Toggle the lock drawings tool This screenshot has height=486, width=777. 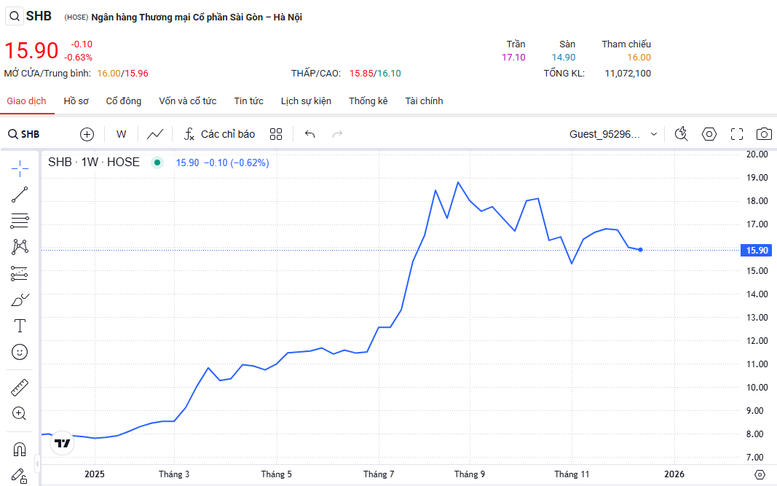coord(19,475)
